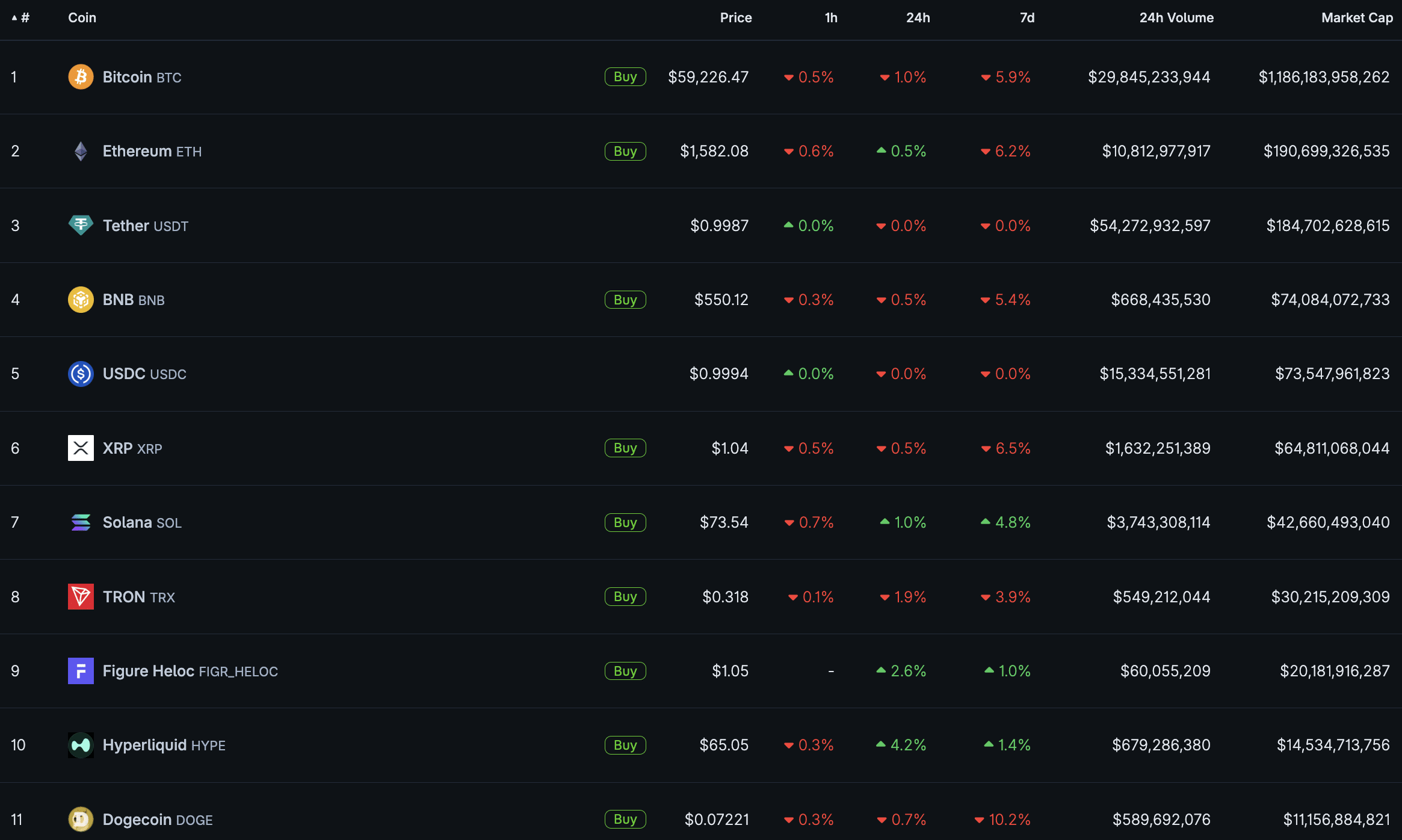Sort by Market Cap column header

coord(1357,17)
